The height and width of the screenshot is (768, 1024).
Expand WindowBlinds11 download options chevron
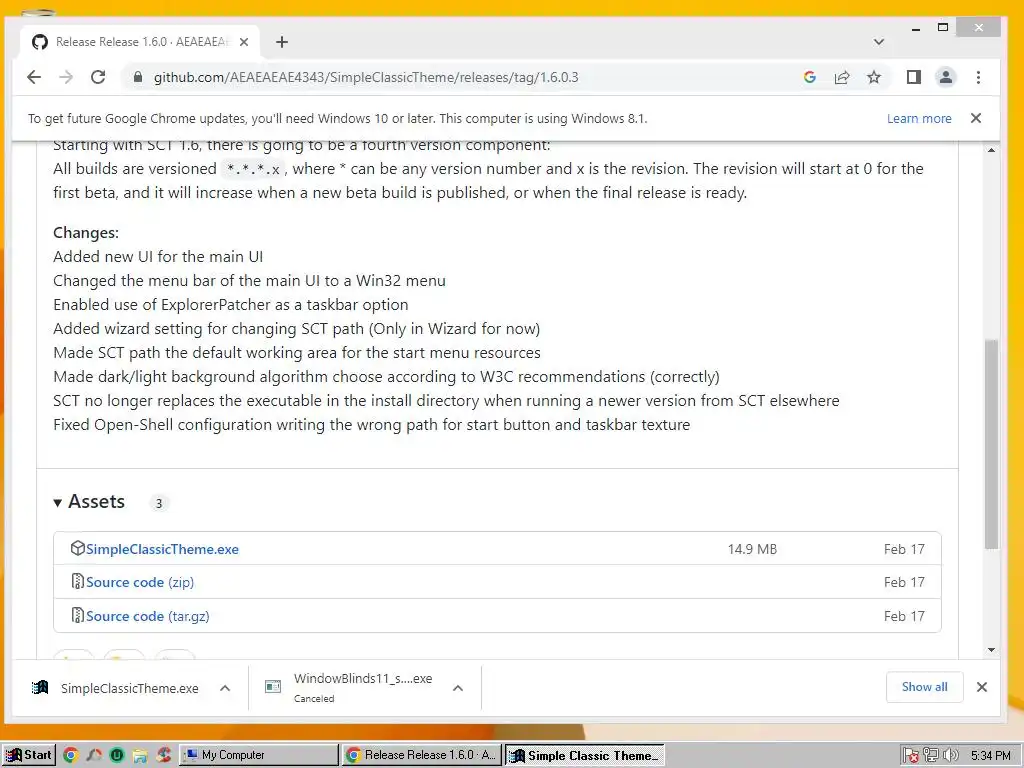click(x=458, y=688)
